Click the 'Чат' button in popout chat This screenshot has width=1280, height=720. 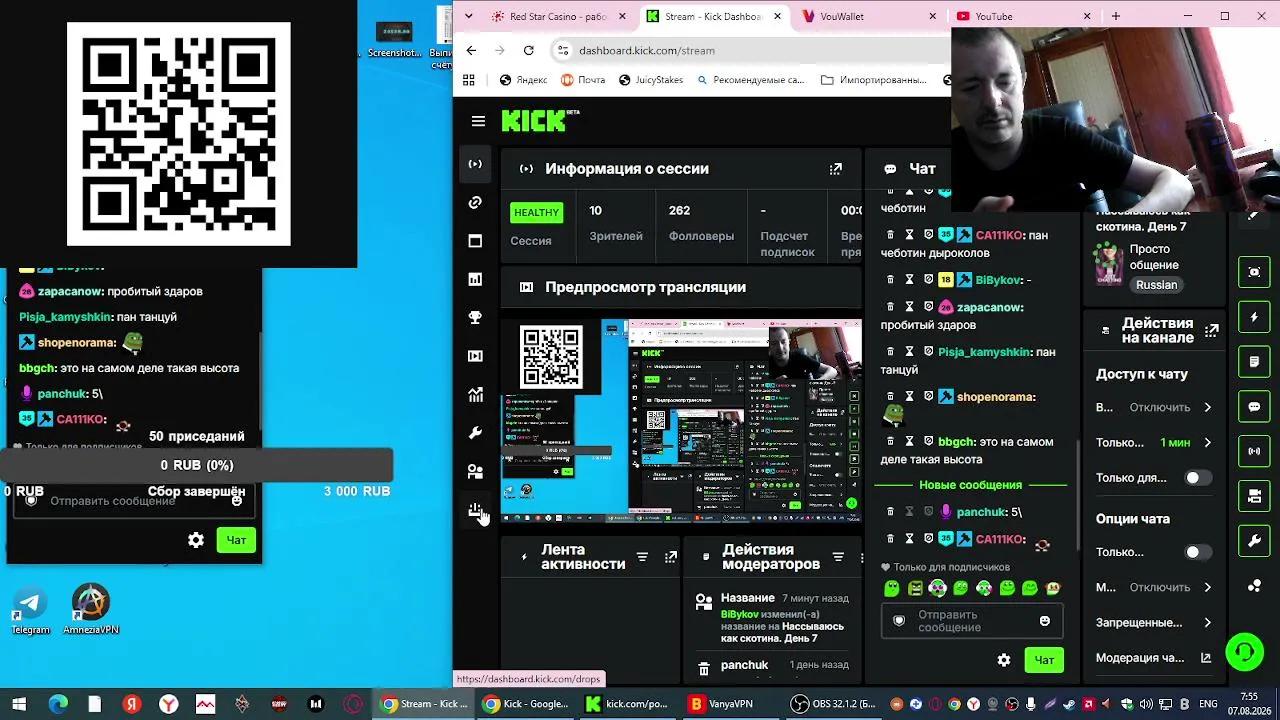tap(236, 540)
